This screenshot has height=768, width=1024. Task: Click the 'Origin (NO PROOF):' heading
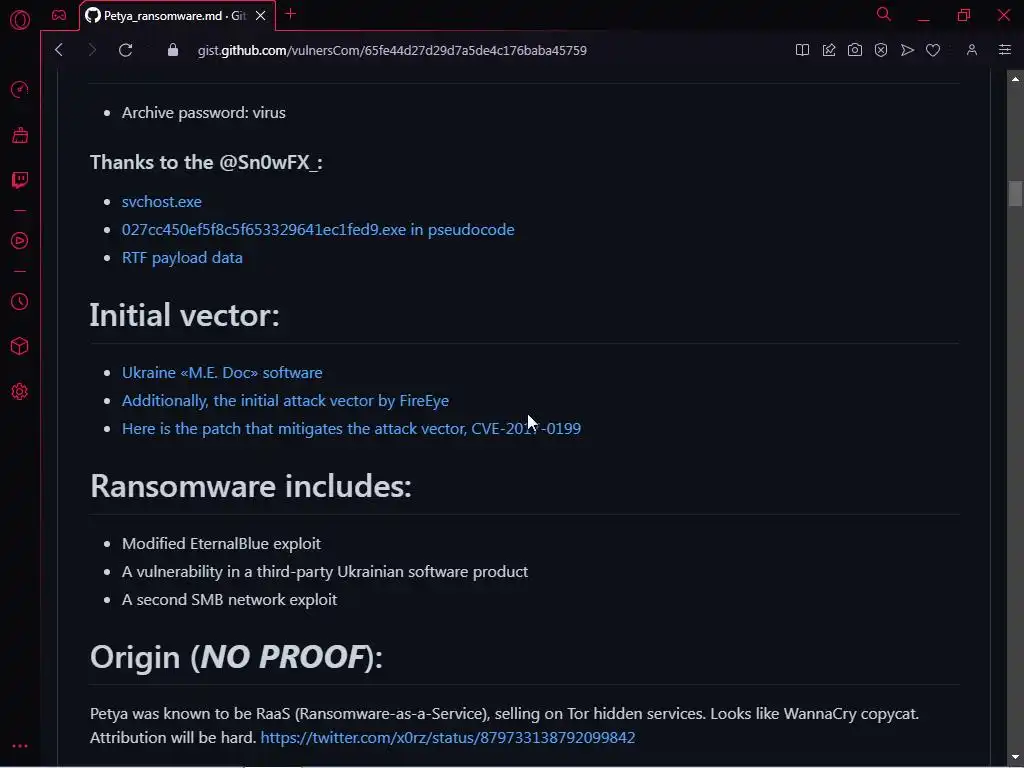(x=236, y=657)
